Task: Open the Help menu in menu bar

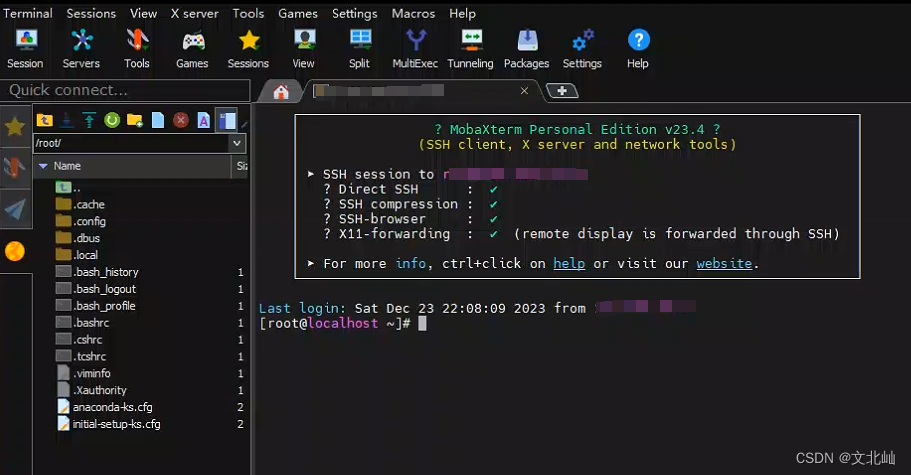Action: click(x=462, y=13)
